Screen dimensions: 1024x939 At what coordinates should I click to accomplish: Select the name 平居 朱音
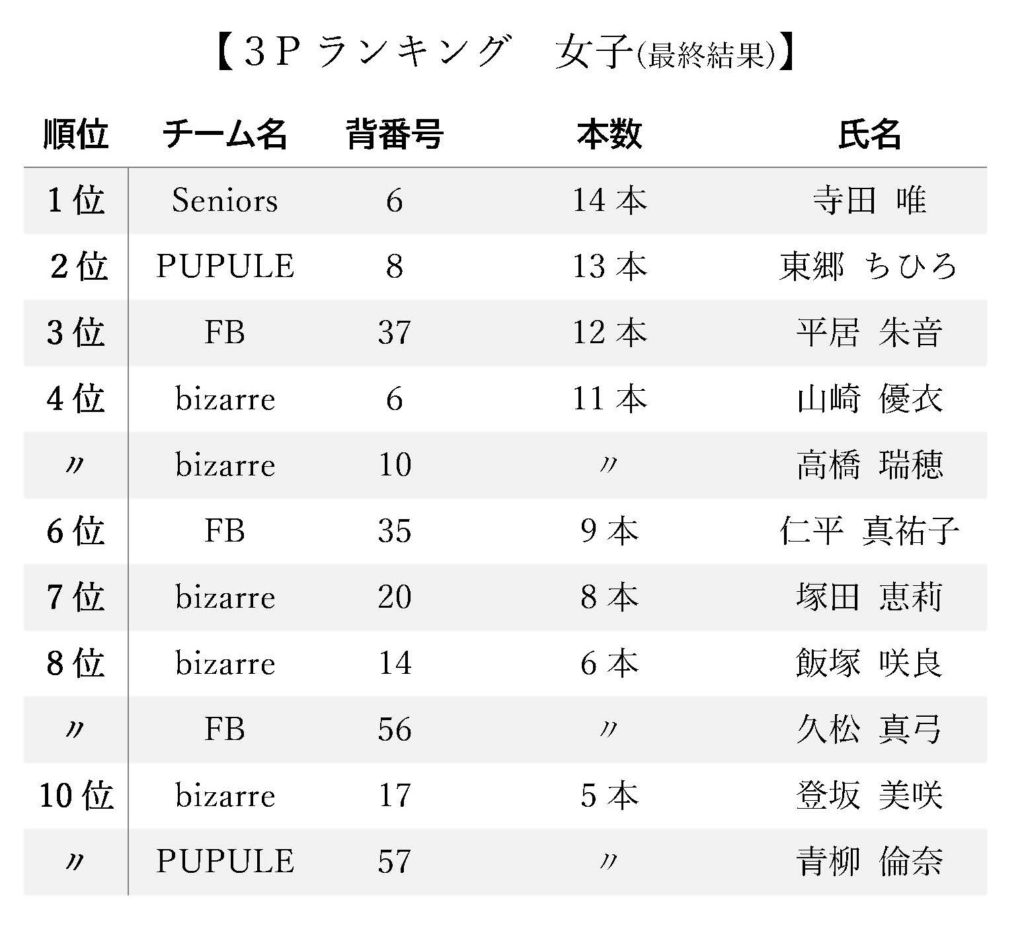coord(869,333)
